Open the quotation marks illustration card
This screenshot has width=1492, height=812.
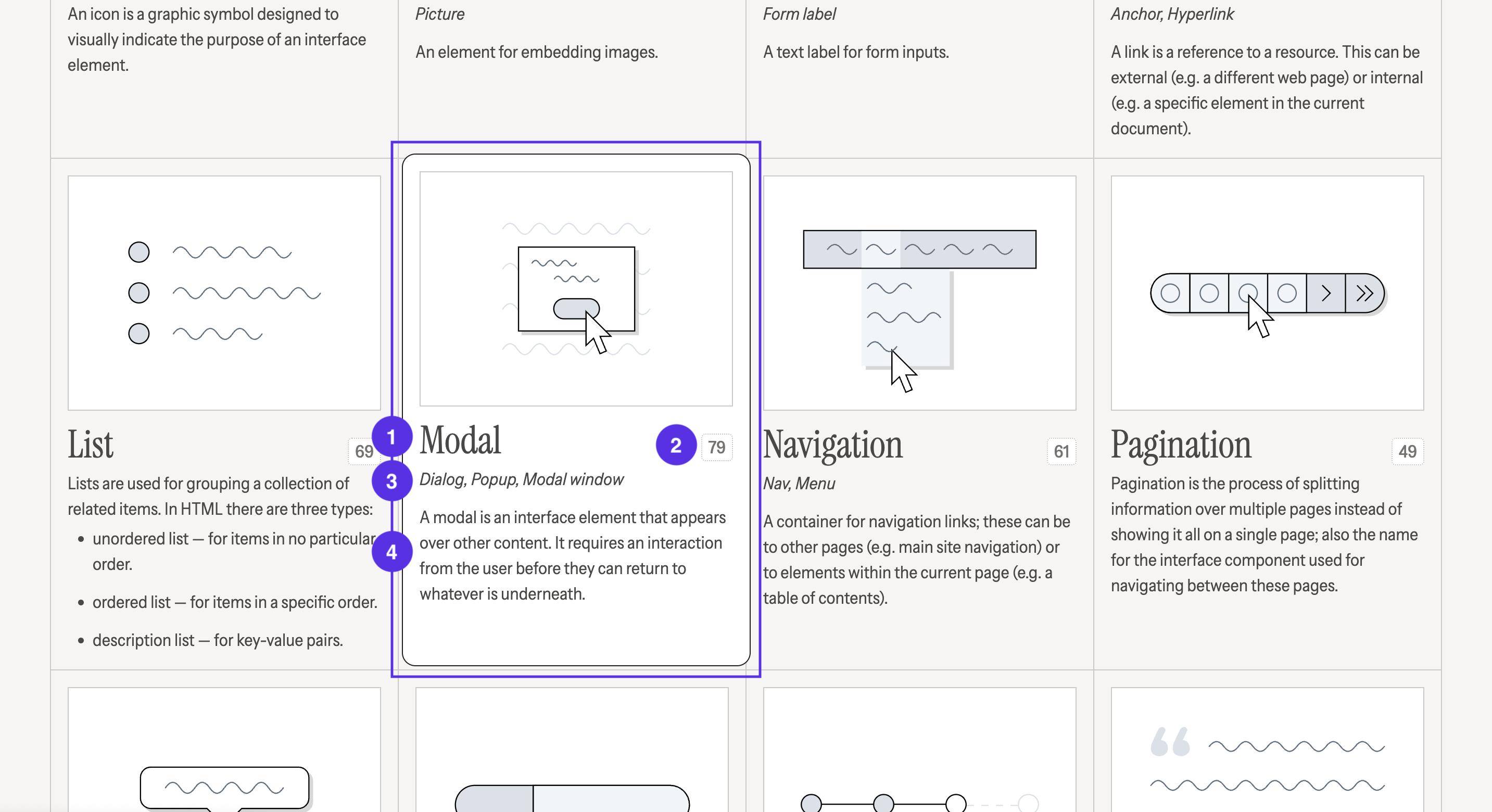(1267, 750)
